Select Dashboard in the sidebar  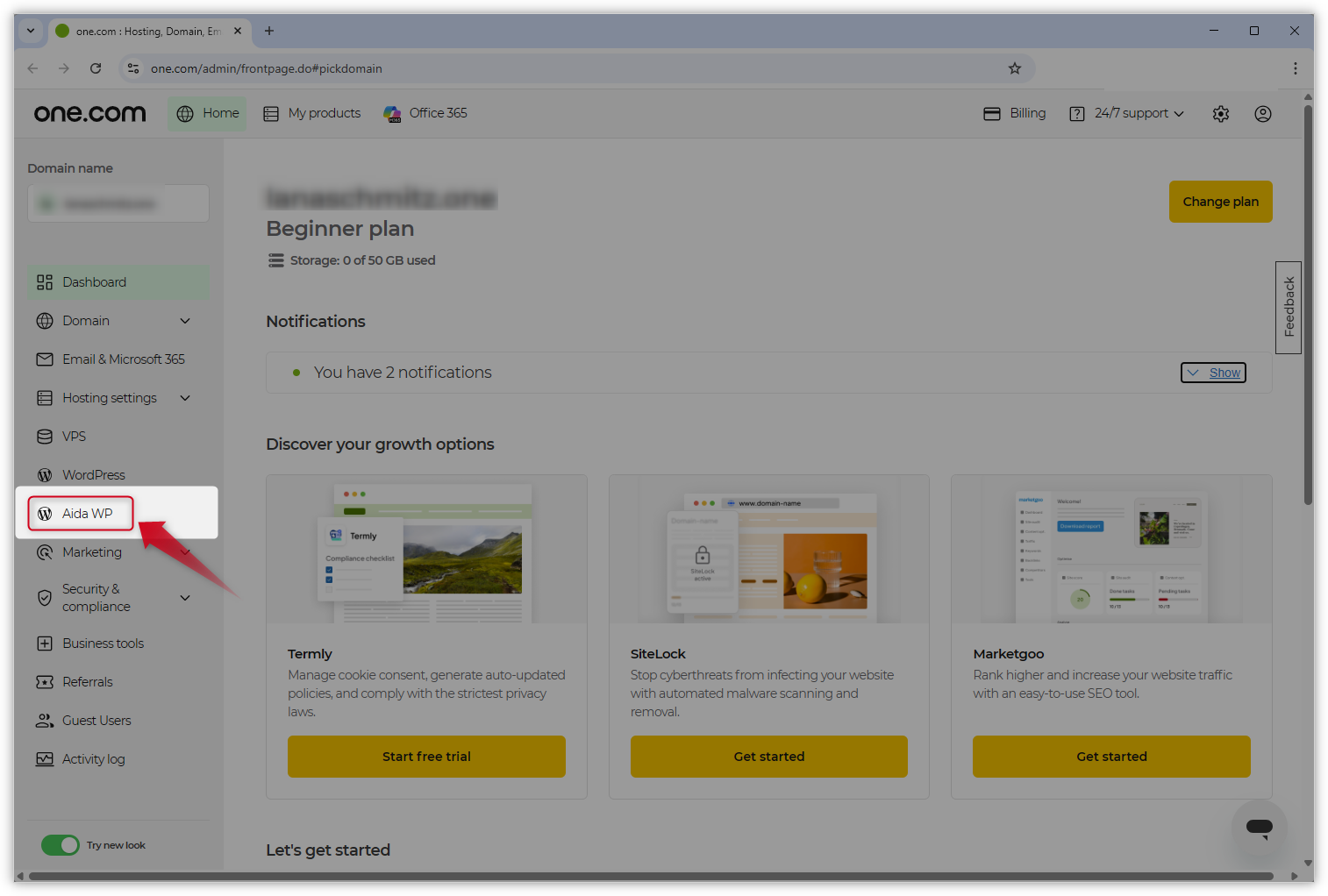tap(118, 282)
